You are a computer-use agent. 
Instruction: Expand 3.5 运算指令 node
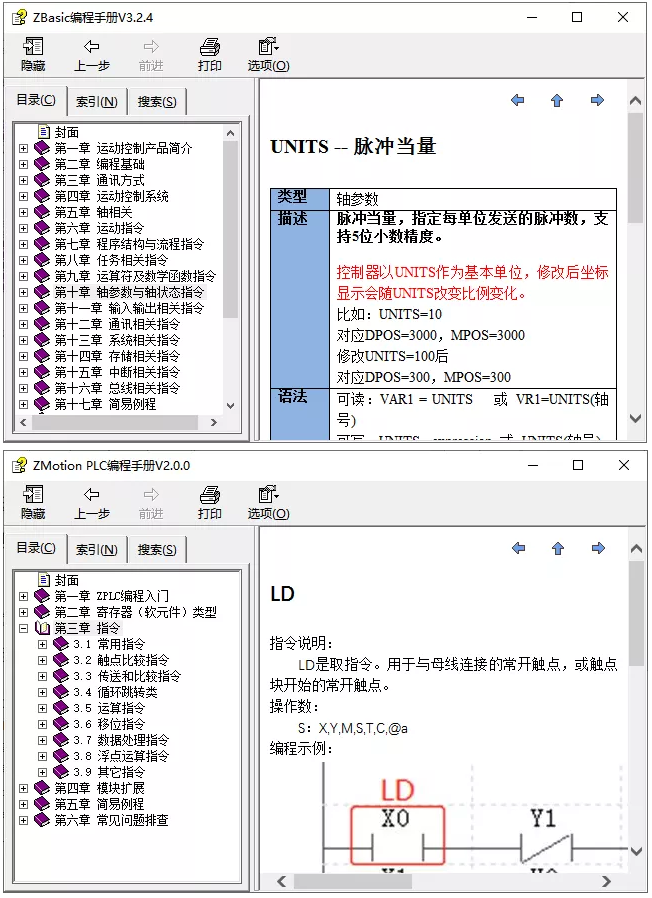(x=42, y=708)
